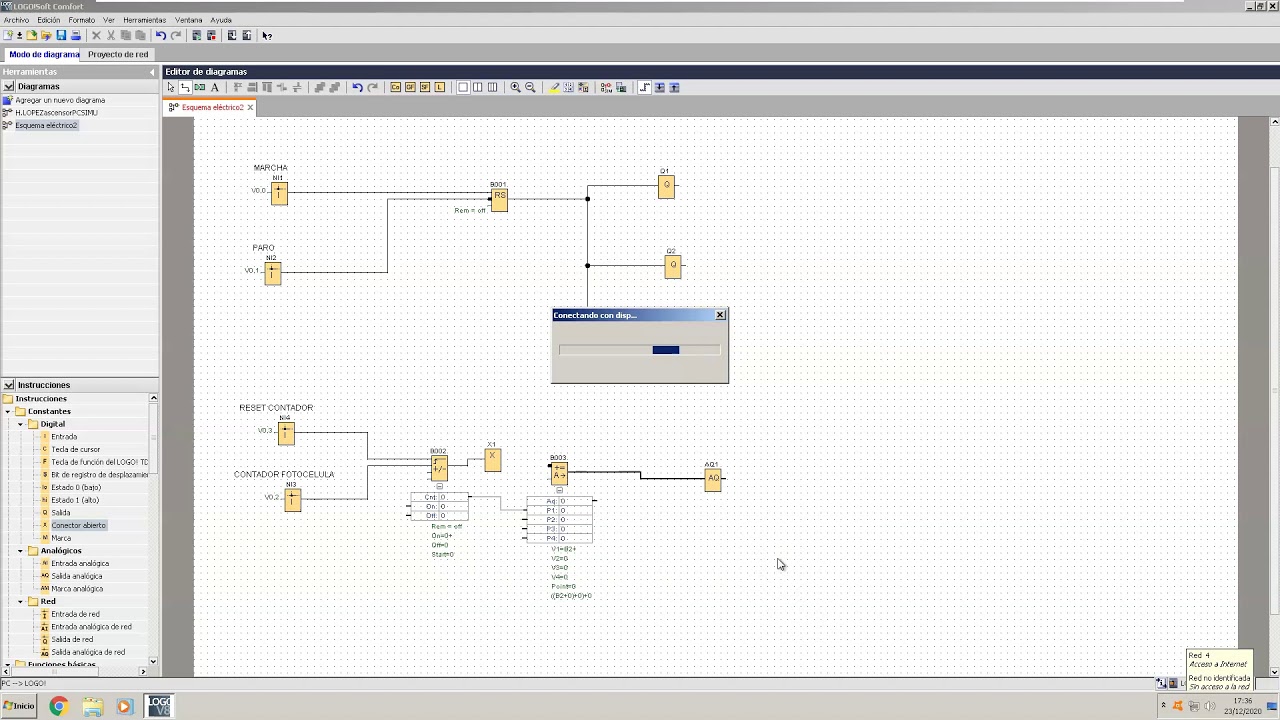Viewport: 1280px width, 720px height.
Task: Open the Formato menu
Action: pyautogui.click(x=82, y=20)
